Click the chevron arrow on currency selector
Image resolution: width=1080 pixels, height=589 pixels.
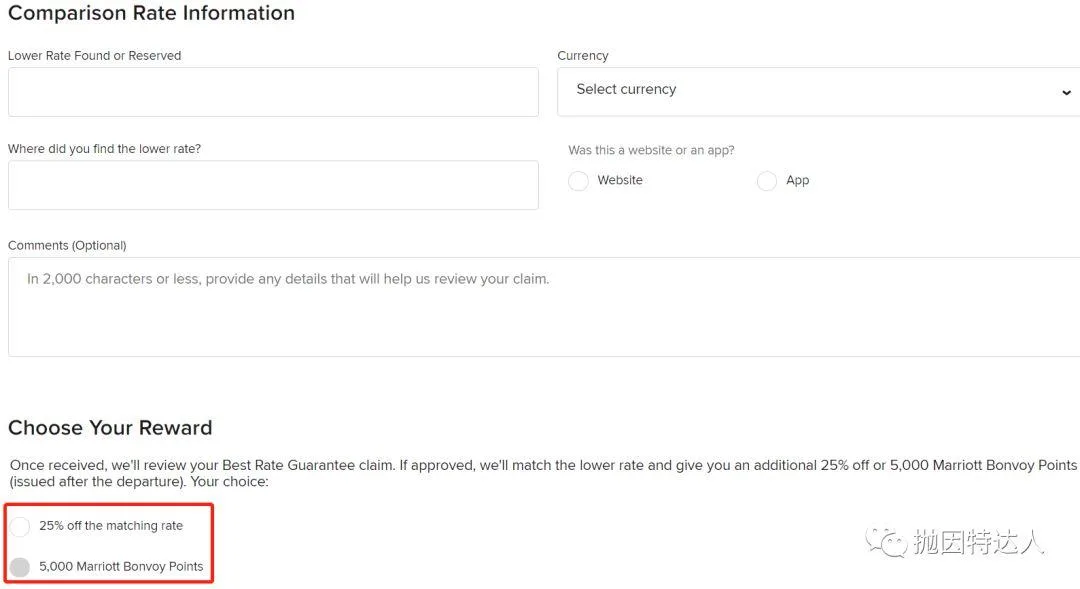(x=1066, y=92)
